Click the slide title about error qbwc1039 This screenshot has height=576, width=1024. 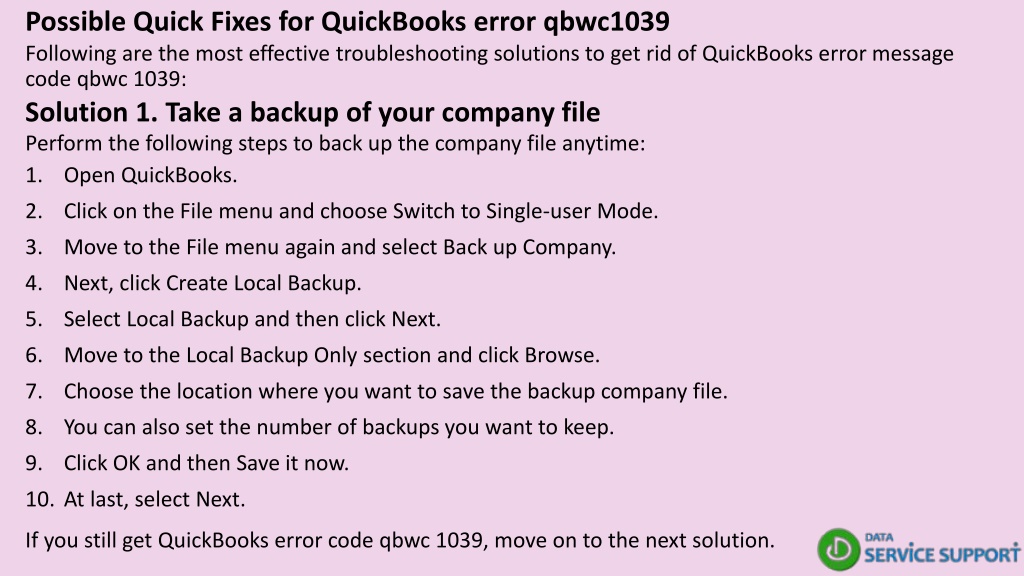click(347, 22)
